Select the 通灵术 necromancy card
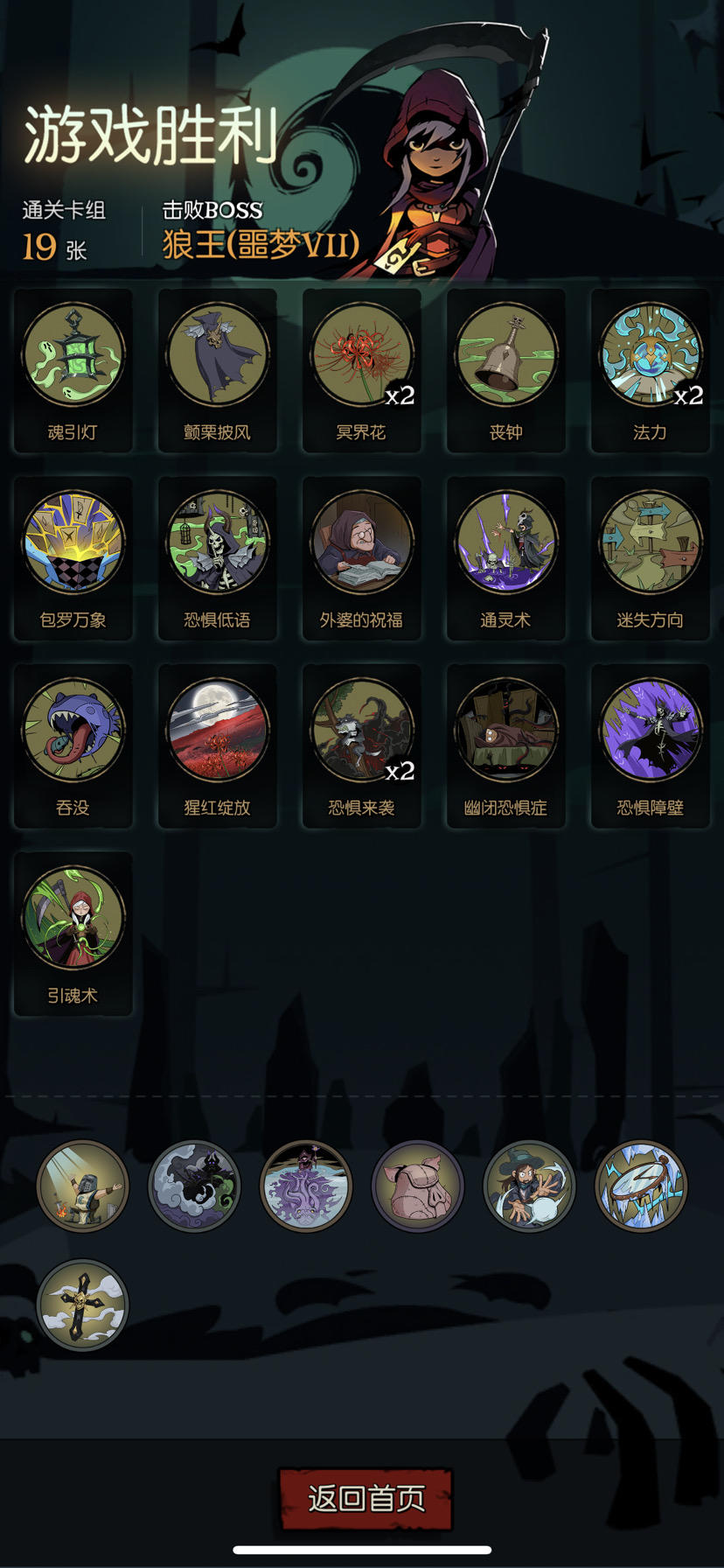 pyautogui.click(x=506, y=558)
